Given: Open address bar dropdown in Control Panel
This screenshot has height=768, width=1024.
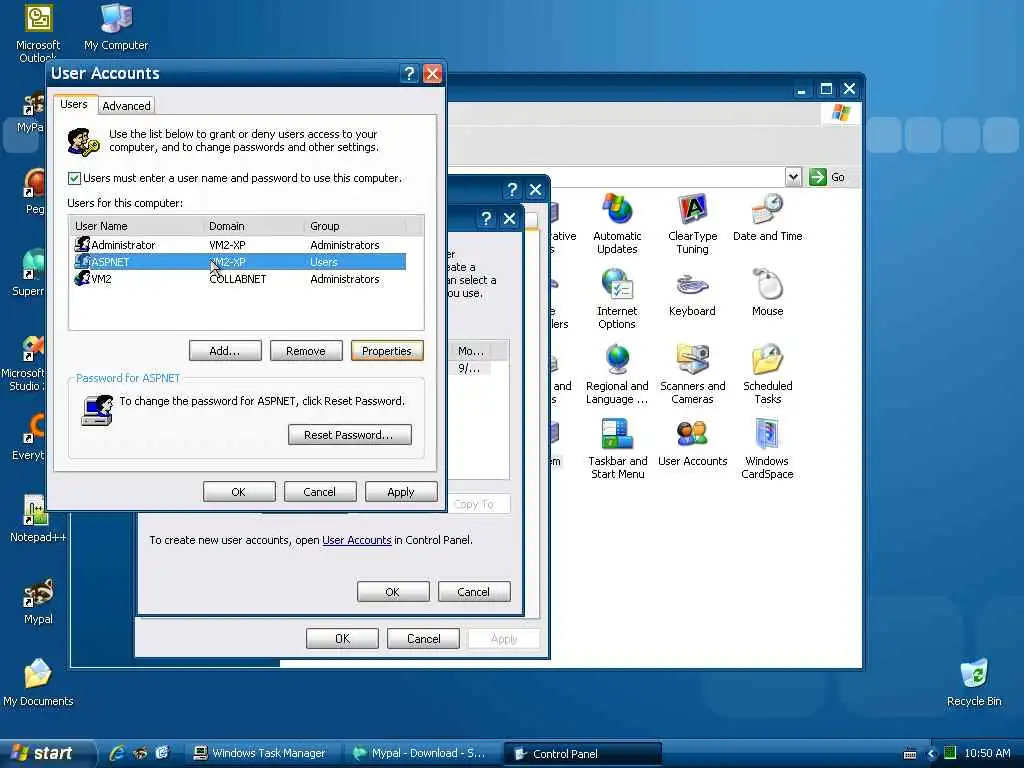Looking at the screenshot, I should [x=793, y=177].
